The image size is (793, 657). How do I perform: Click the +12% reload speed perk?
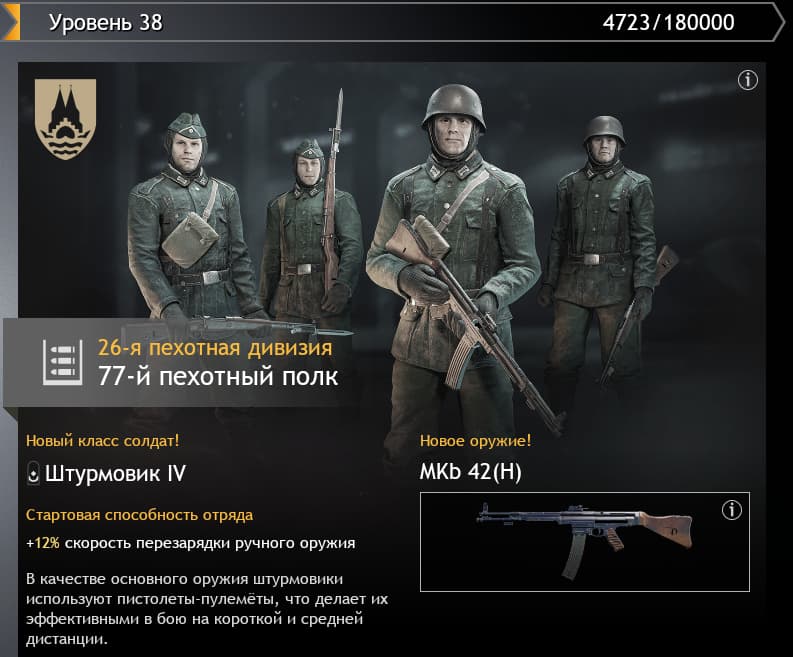tap(191, 543)
